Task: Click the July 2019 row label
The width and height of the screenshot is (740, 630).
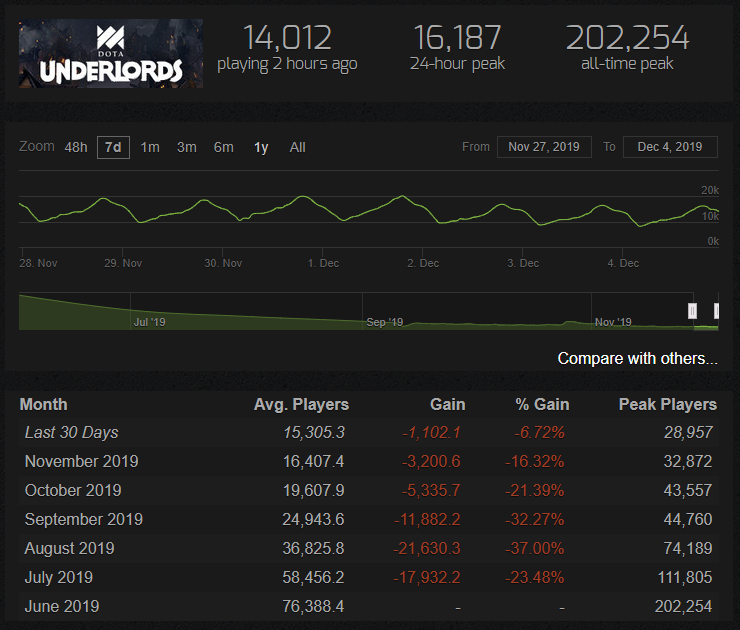Action: pos(59,577)
